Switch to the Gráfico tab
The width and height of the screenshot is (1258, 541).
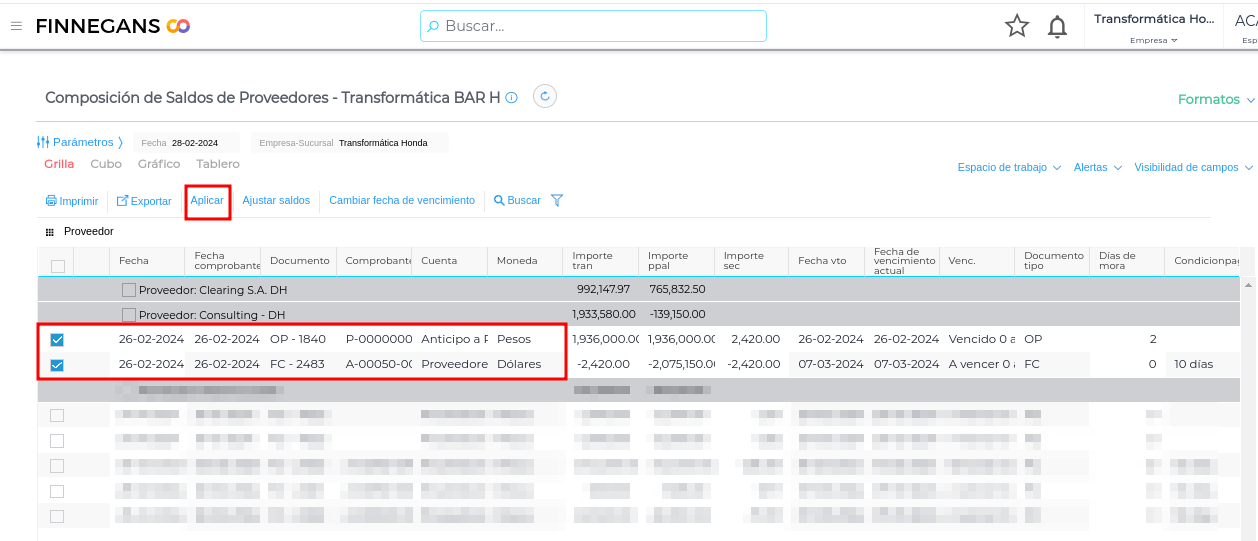(x=159, y=164)
